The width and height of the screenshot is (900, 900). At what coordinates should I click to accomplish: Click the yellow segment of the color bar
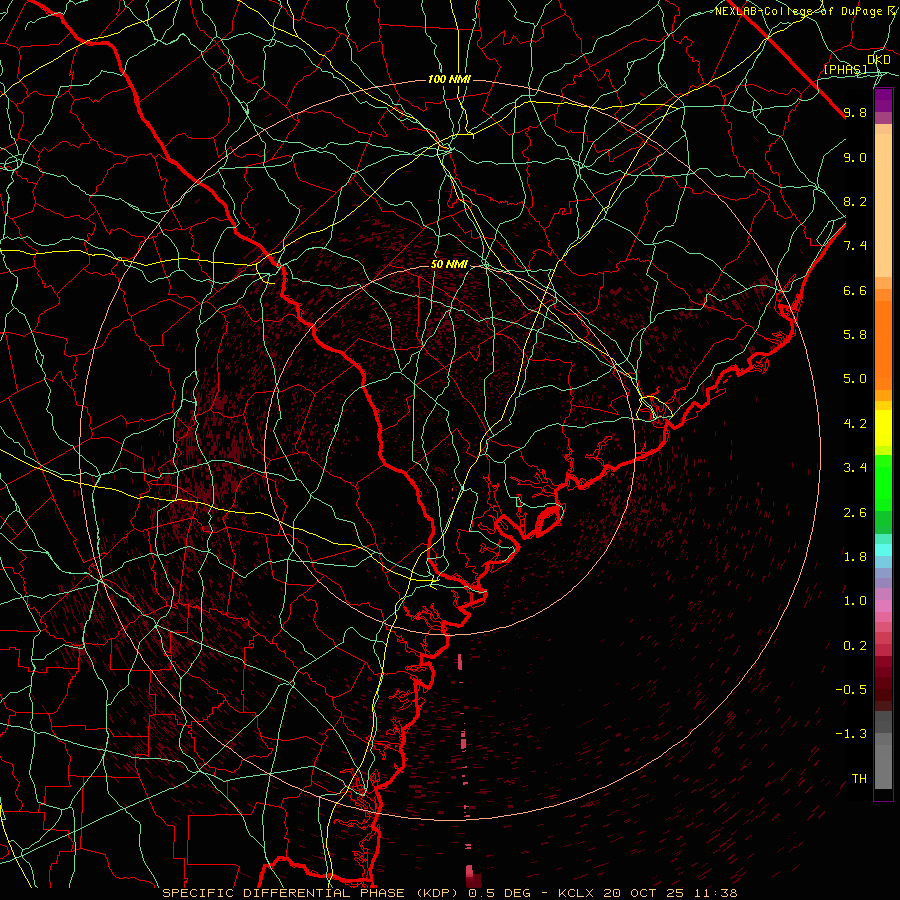click(x=883, y=428)
